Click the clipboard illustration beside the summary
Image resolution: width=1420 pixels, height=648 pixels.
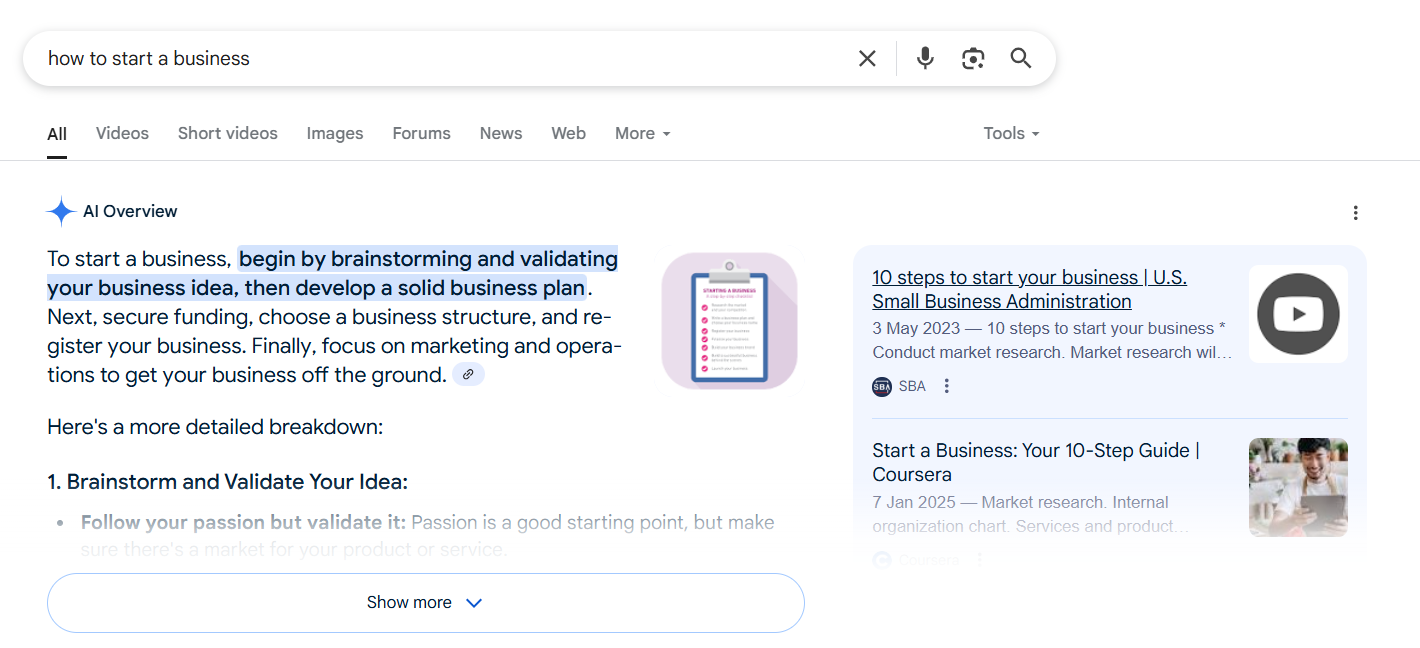729,320
